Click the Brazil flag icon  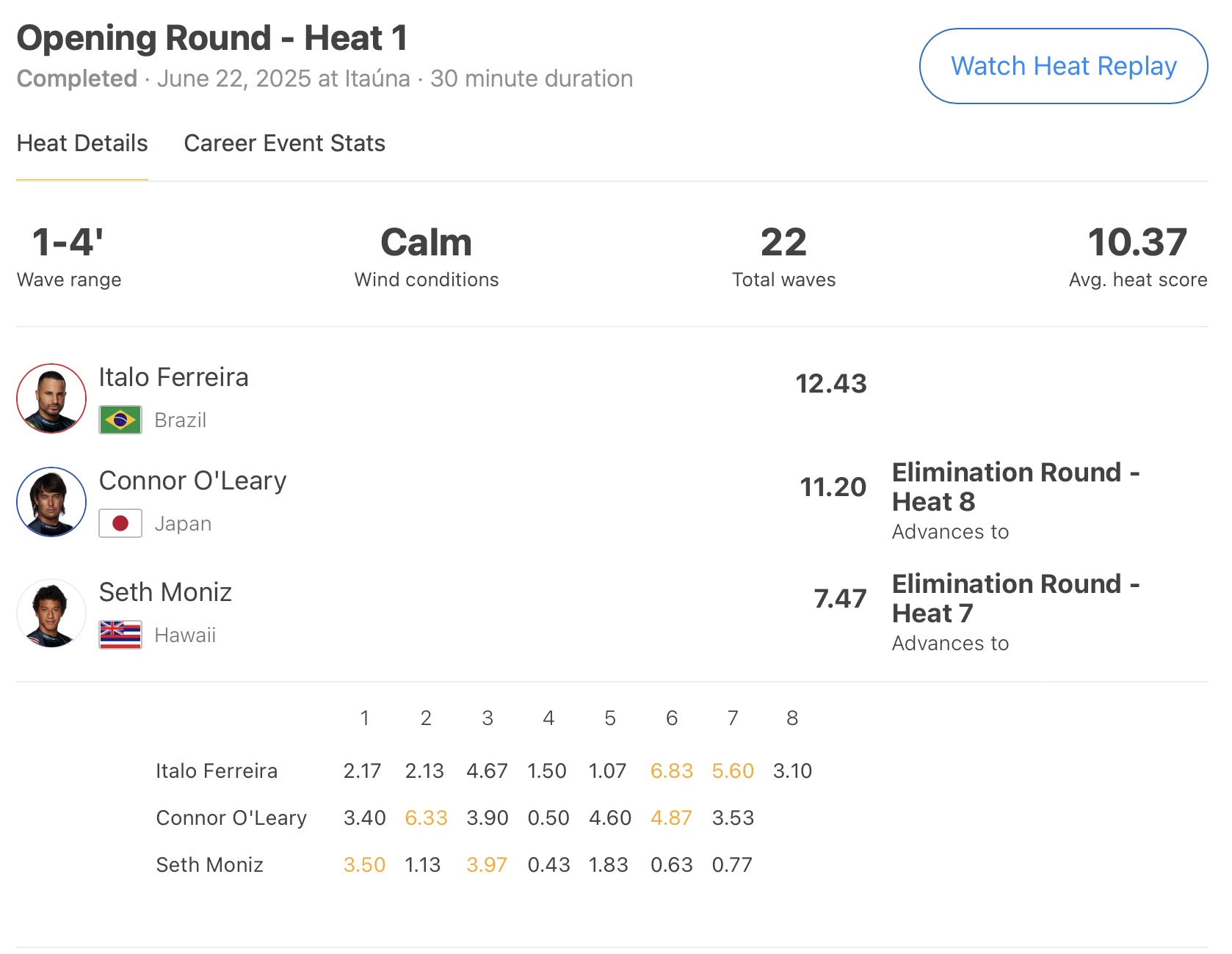click(120, 420)
